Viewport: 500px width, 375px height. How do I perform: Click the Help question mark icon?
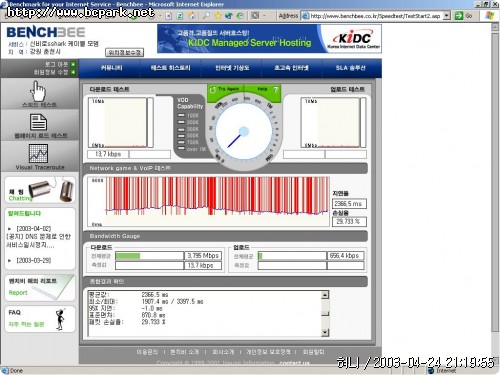[275, 90]
